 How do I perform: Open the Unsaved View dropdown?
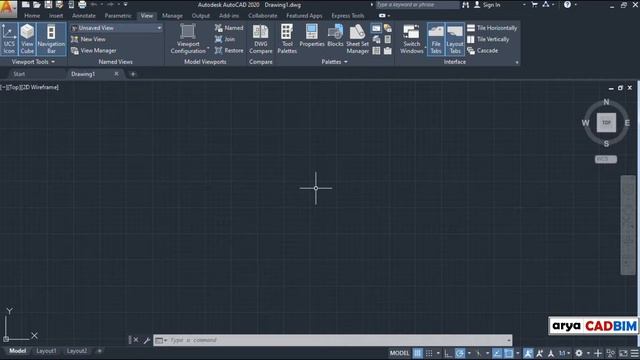pos(116,28)
